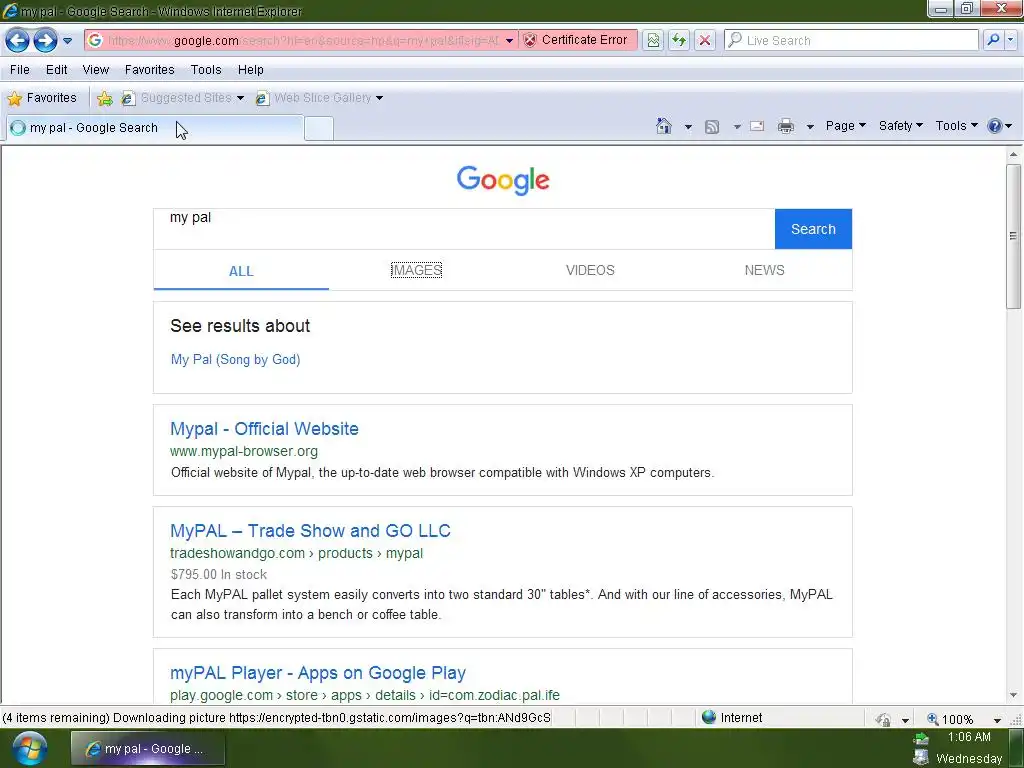Open the Print options dropdown arrow
The height and width of the screenshot is (768, 1024).
click(810, 127)
